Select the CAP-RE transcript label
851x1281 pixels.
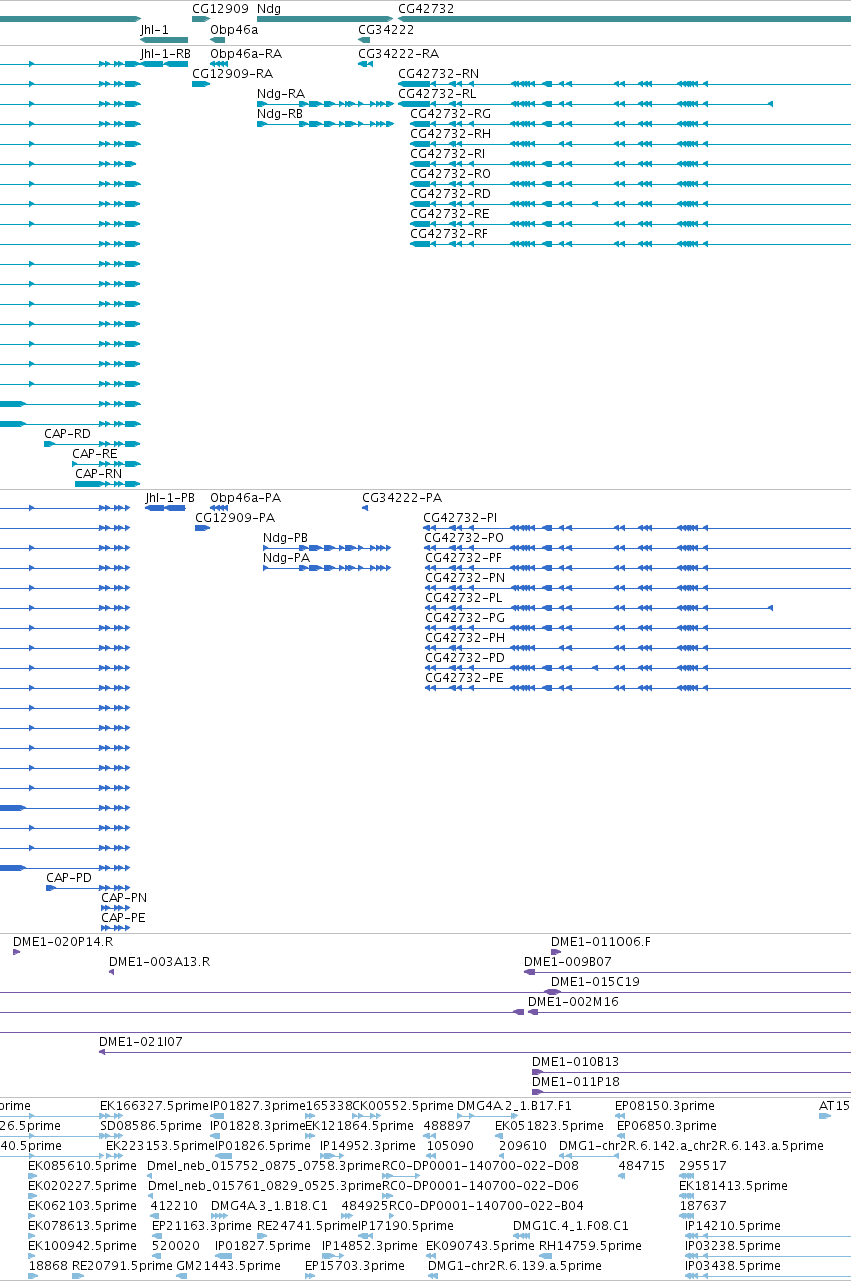(95, 454)
